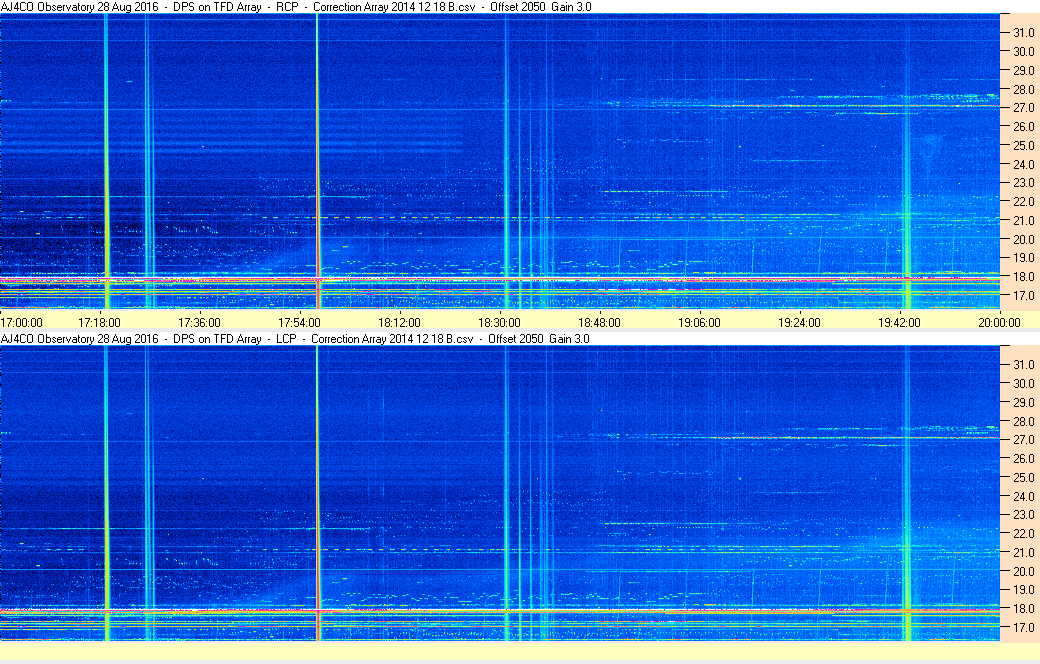Click the 20:00:00 end time label
Image resolution: width=1040 pixels, height=664 pixels.
[1000, 322]
